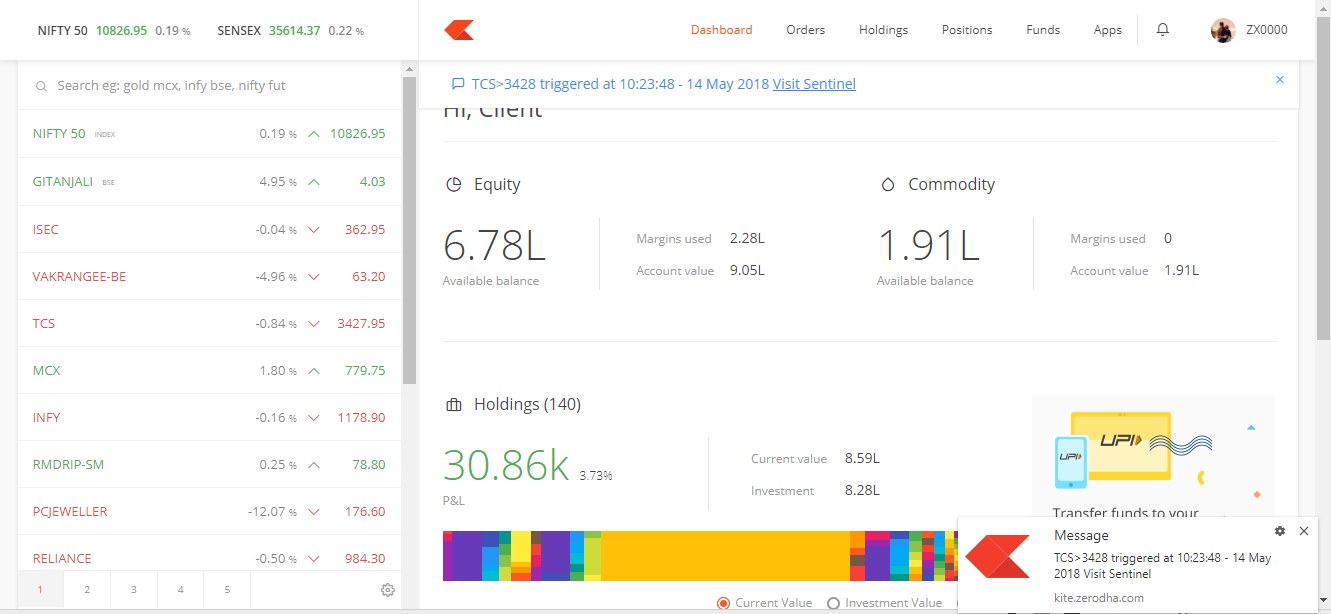Open watchlist settings gear icon

tap(388, 590)
